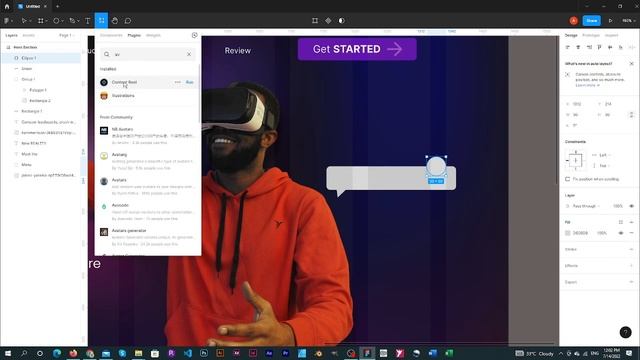The width and height of the screenshot is (640, 360).
Task: Open the Frame tool dropdown arrow
Action: (46, 21)
